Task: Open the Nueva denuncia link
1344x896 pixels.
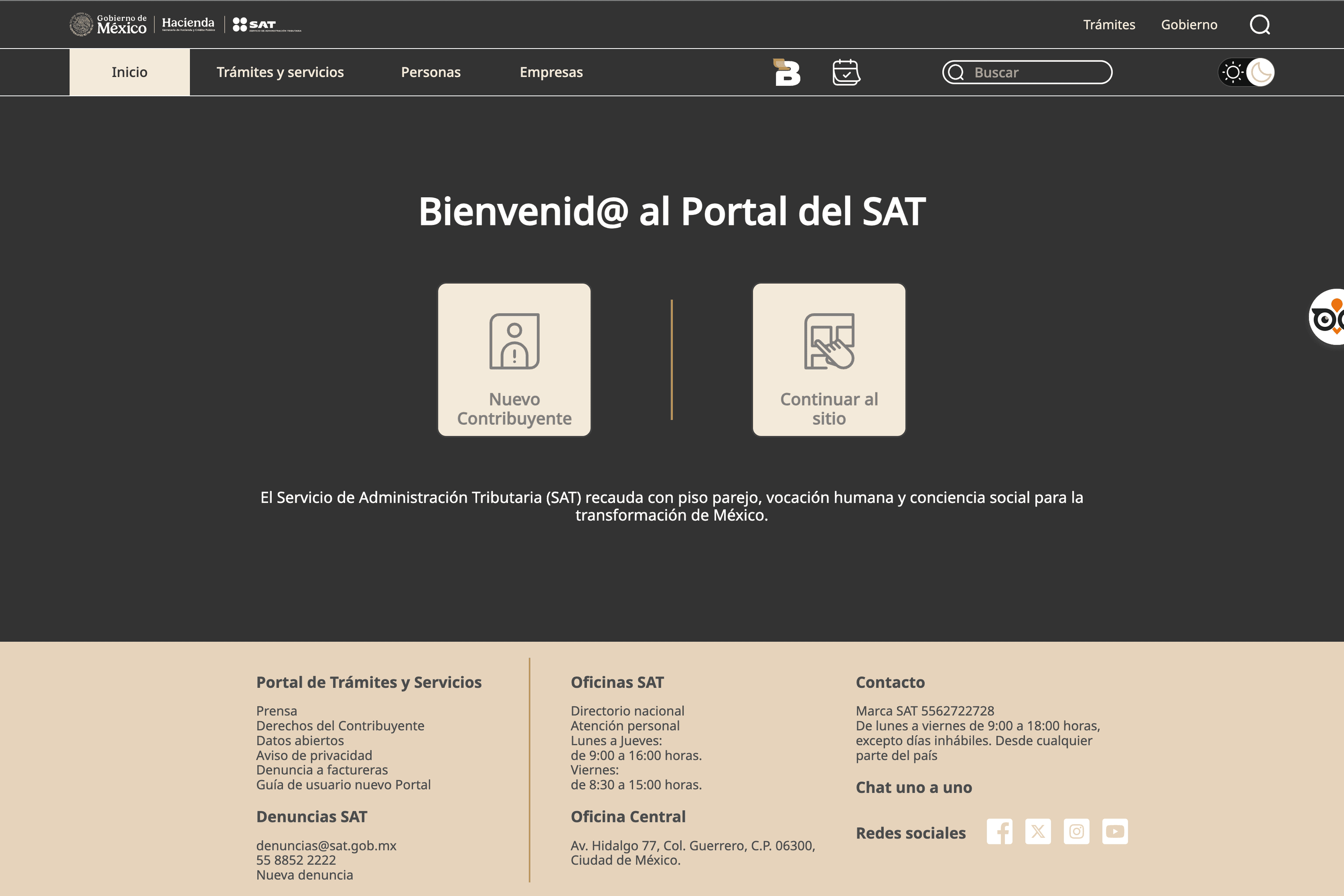Action: tap(304, 875)
